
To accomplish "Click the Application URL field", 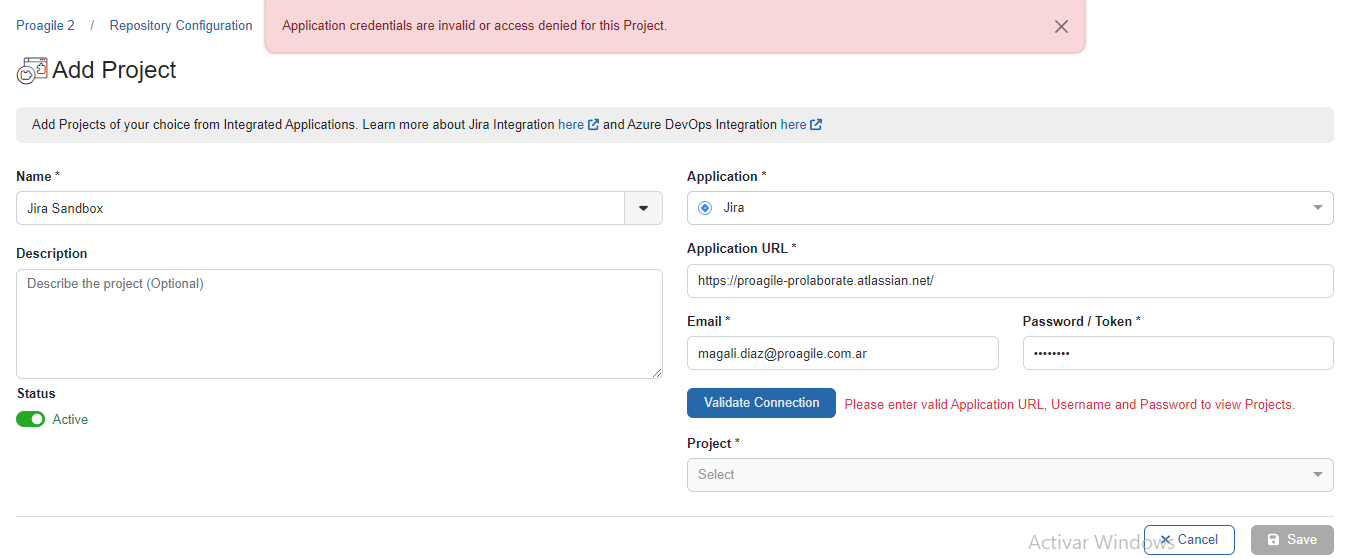I will [x=1010, y=281].
